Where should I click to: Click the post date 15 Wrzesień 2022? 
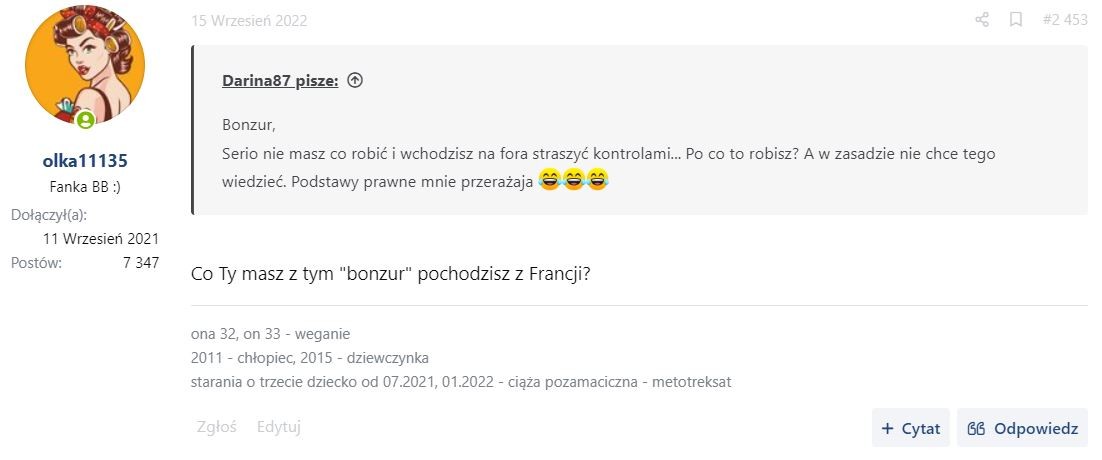[249, 20]
